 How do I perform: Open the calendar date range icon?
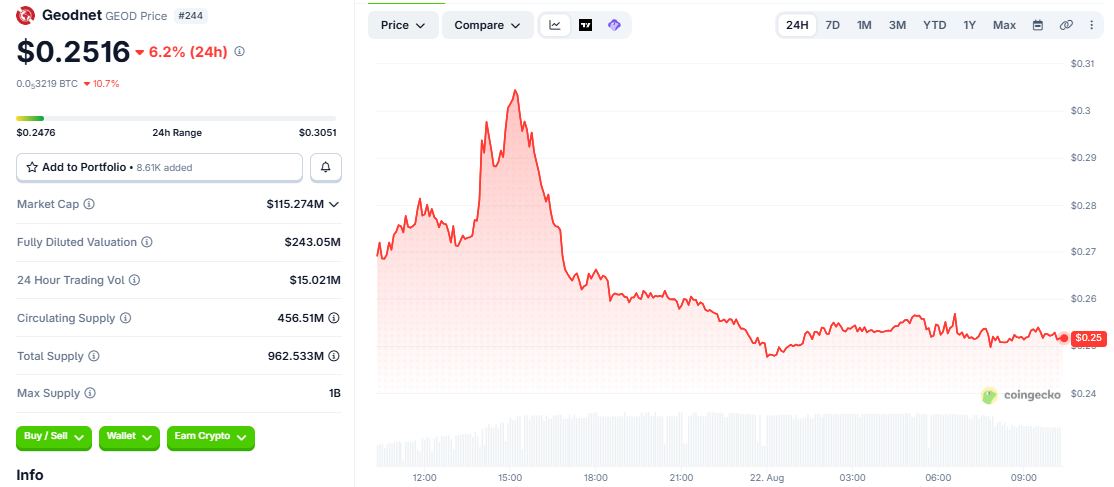(x=1038, y=25)
